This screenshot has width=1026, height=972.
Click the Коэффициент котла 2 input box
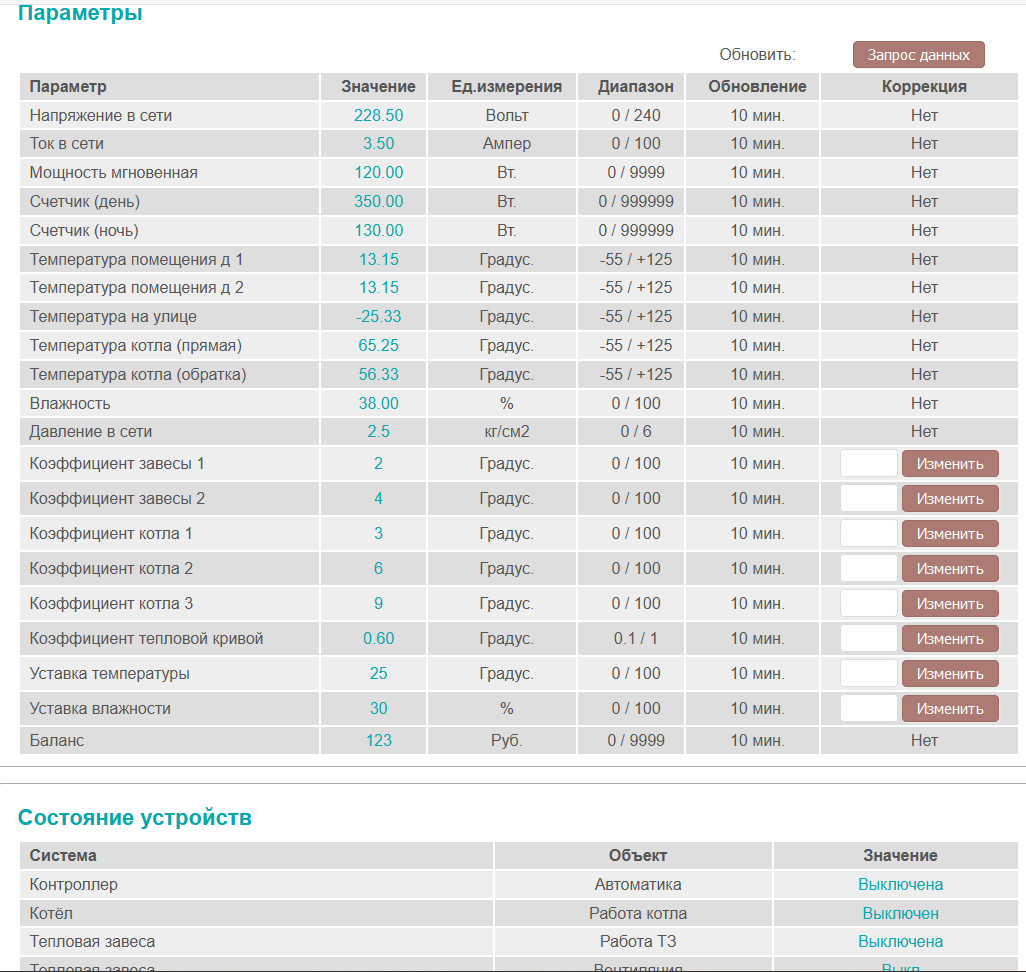tap(868, 569)
